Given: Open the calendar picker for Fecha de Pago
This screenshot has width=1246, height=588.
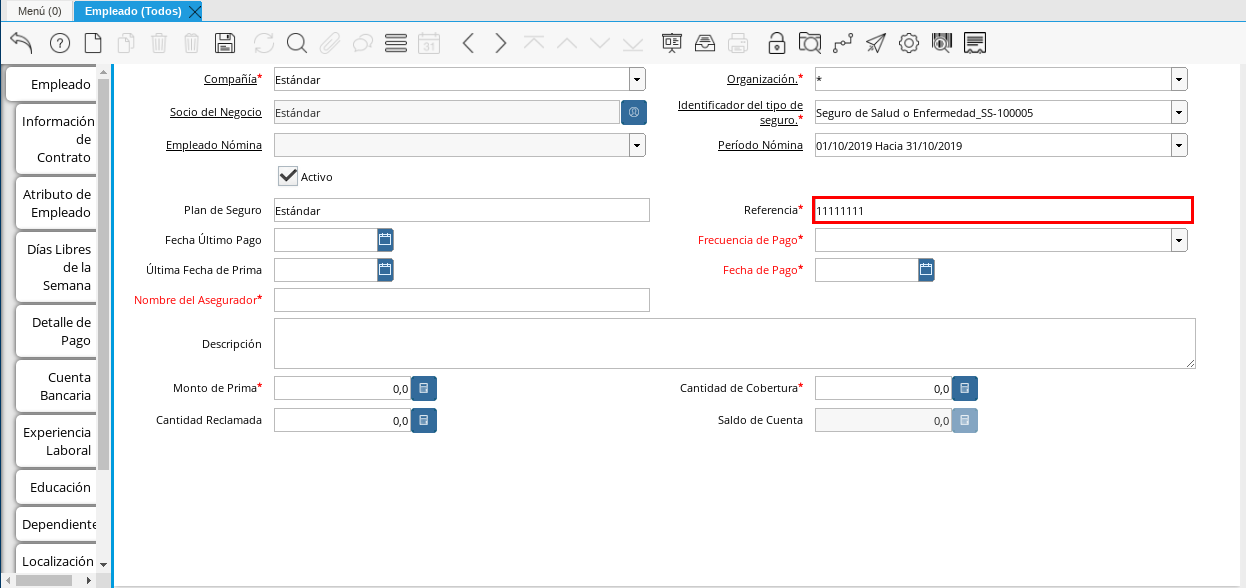Looking at the screenshot, I should click(926, 269).
